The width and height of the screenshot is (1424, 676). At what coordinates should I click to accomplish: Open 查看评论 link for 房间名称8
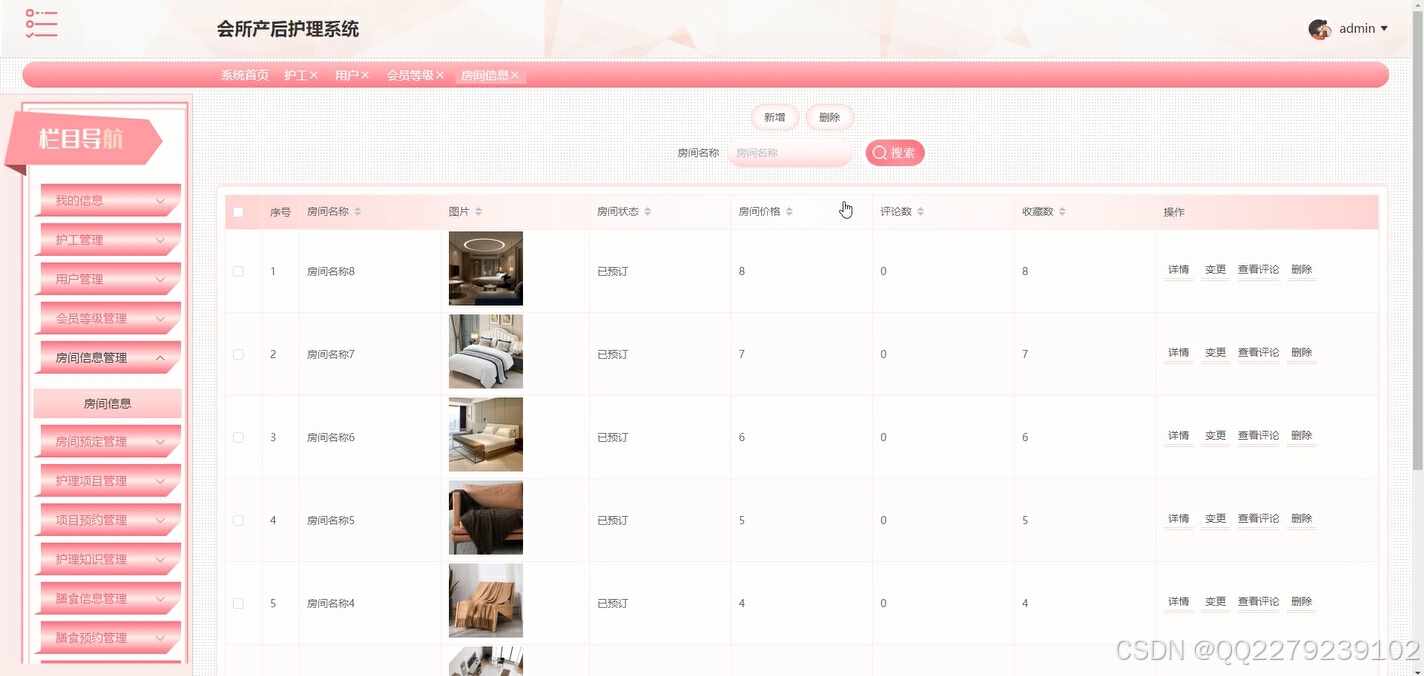(1258, 270)
